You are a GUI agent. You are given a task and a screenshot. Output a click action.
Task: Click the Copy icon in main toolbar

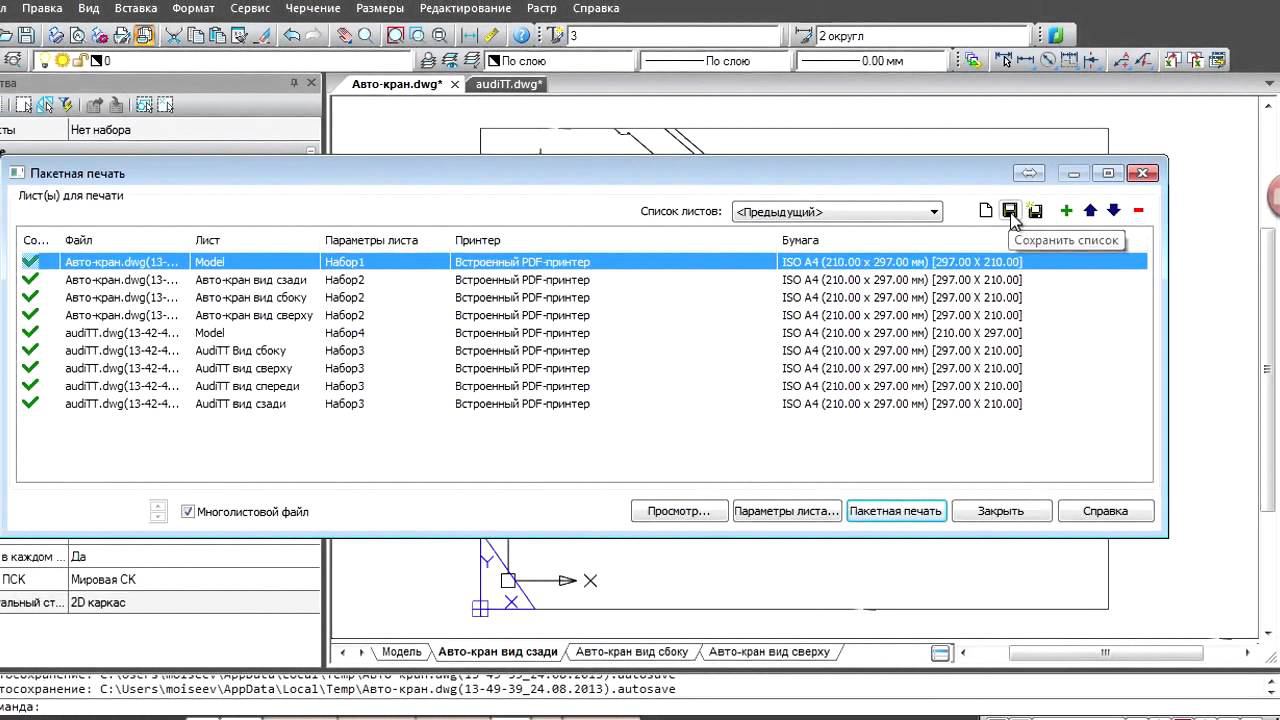point(196,35)
